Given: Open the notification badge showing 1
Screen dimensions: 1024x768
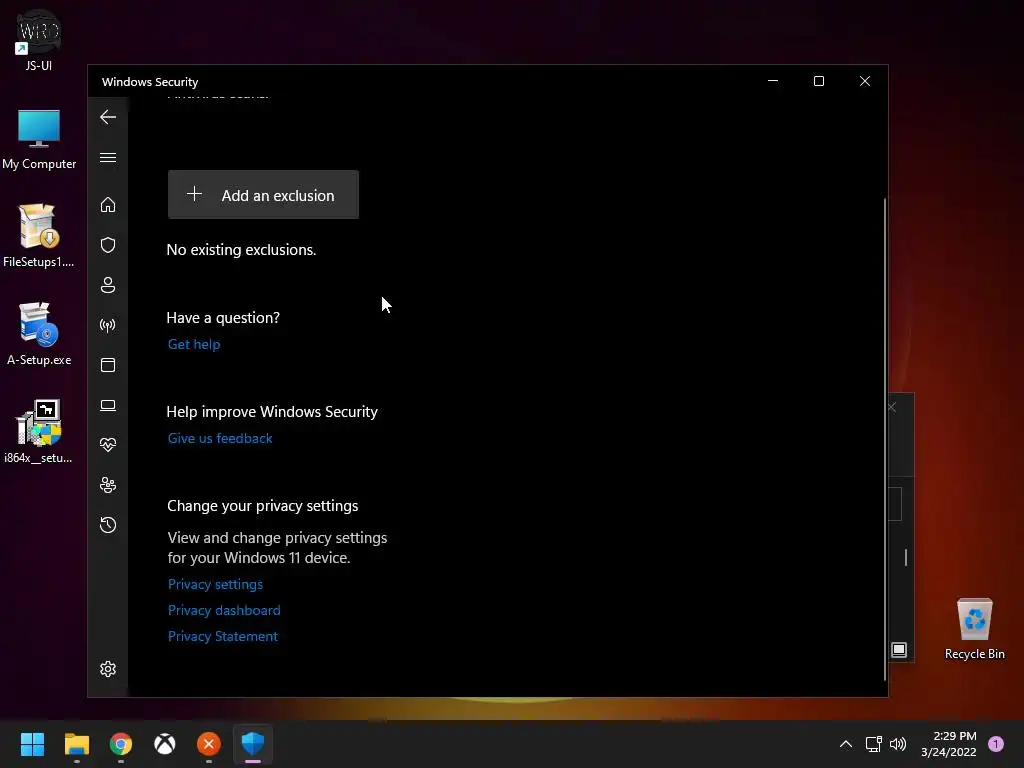Looking at the screenshot, I should (996, 744).
